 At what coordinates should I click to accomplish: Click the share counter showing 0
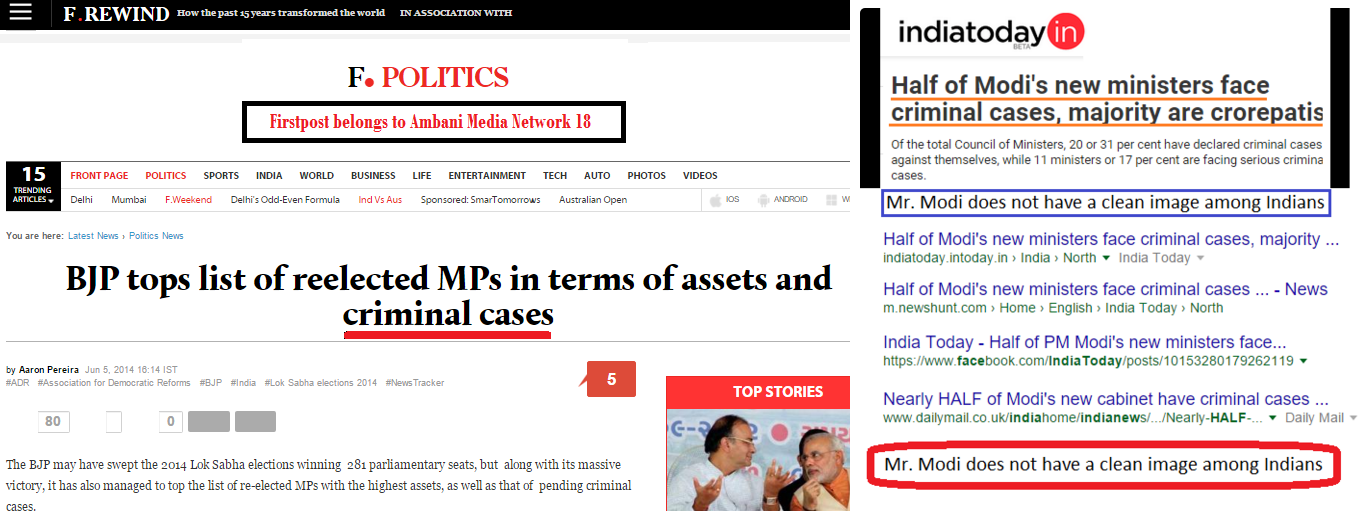[170, 421]
